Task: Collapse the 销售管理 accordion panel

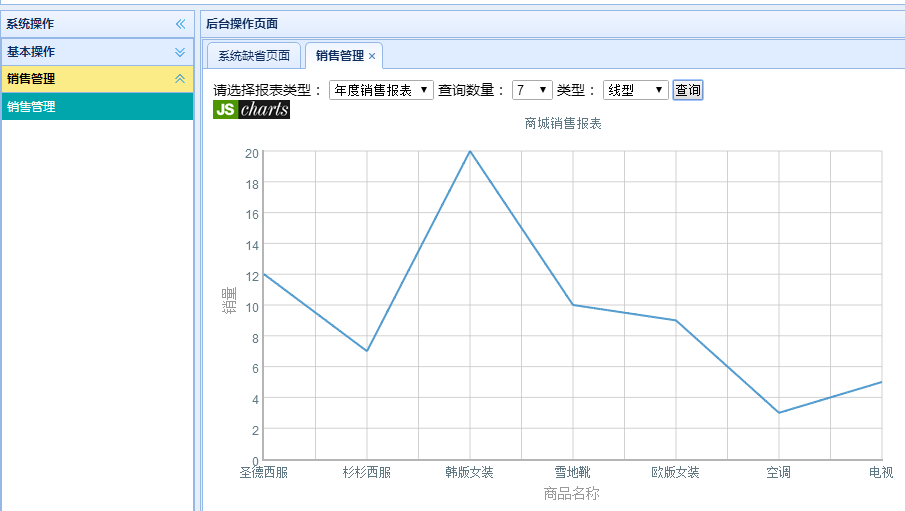Action: 180,79
